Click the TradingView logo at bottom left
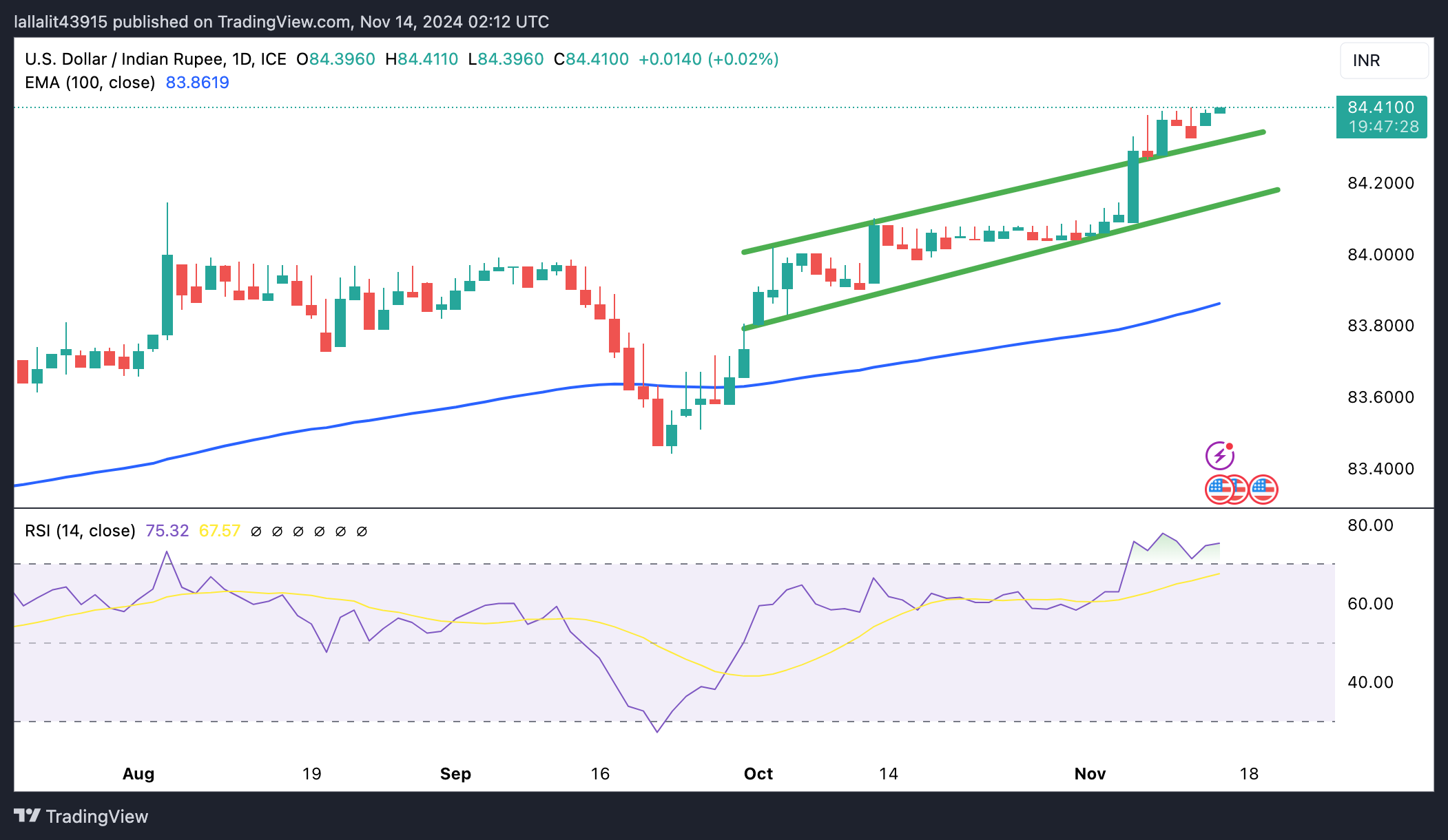The height and width of the screenshot is (840, 1448). (x=81, y=816)
